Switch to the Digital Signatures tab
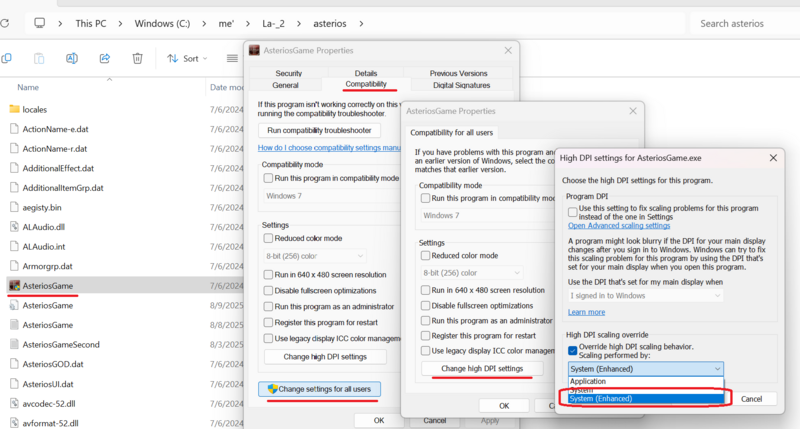 tap(461, 85)
